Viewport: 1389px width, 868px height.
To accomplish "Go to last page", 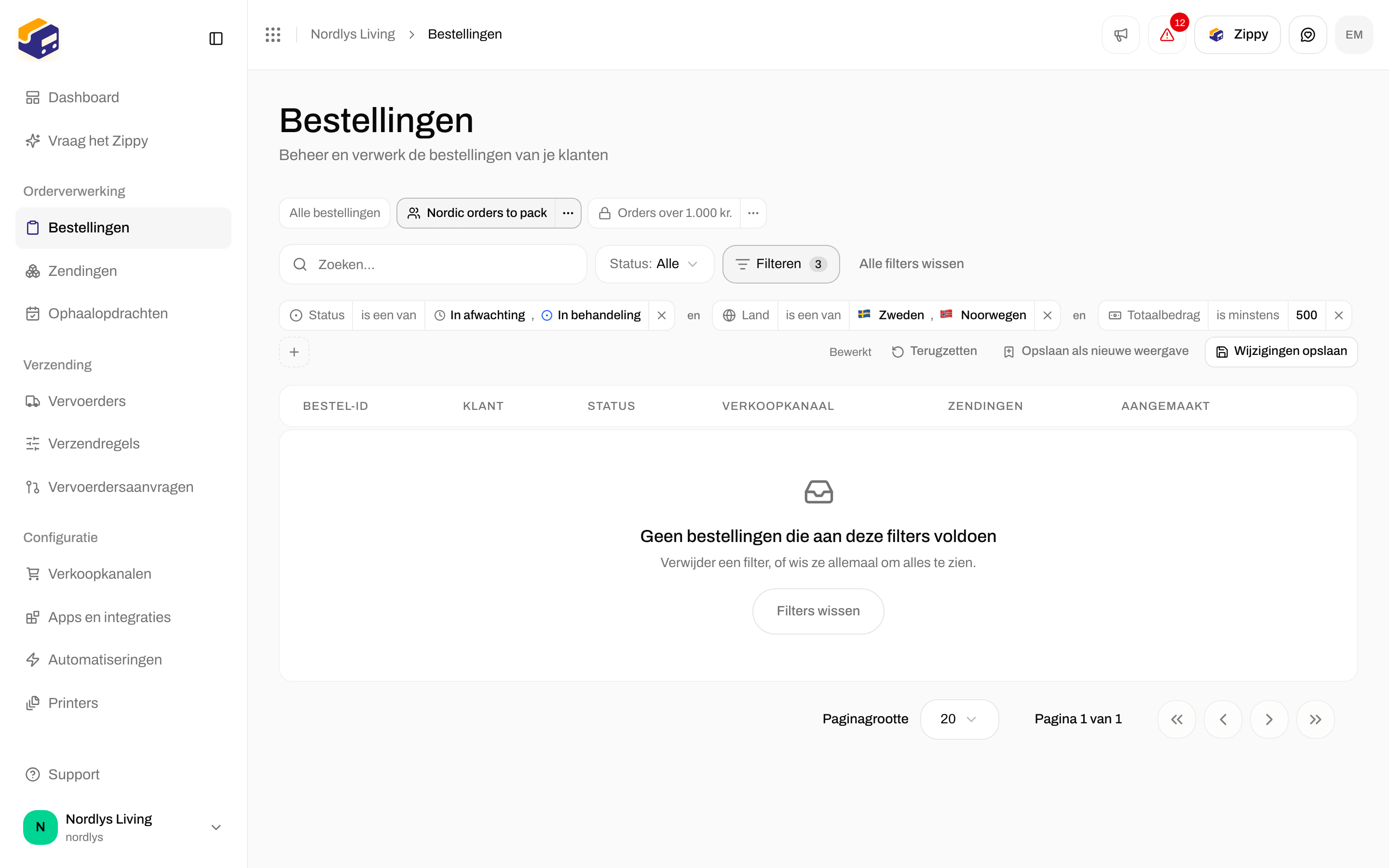I will click(x=1316, y=719).
